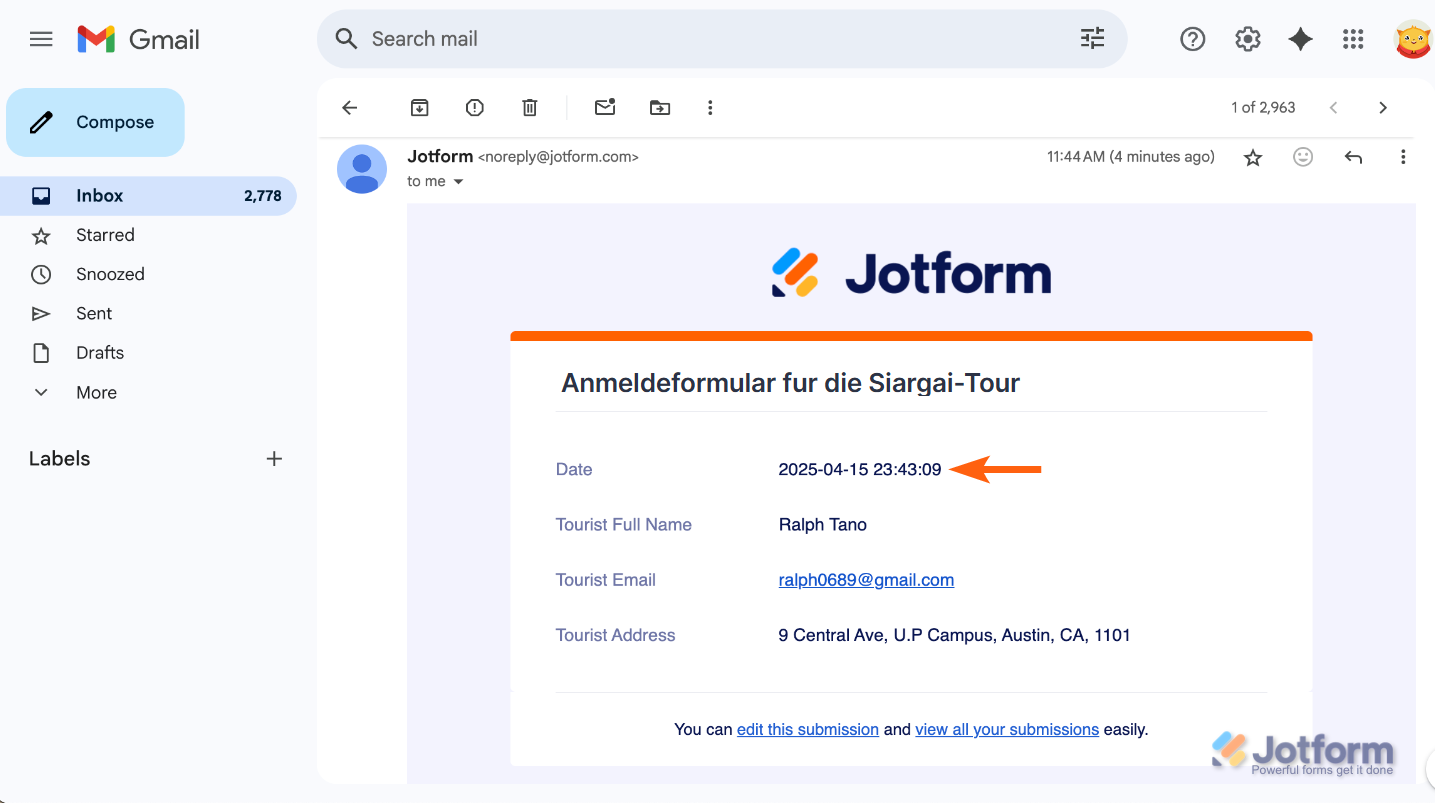Show recipient details next to "to me"

(459, 182)
